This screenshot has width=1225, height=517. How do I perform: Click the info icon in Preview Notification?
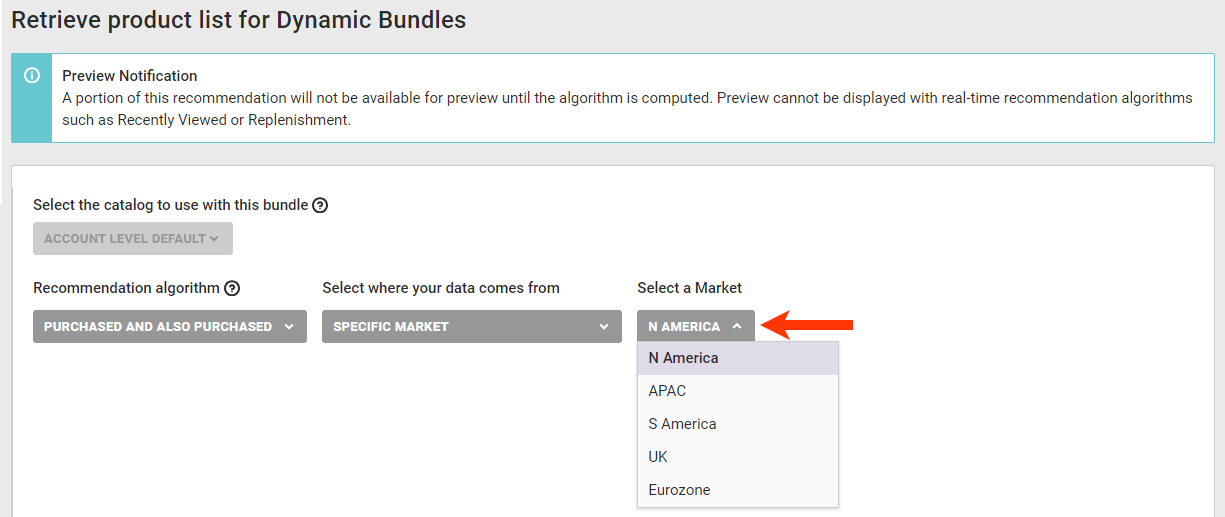tap(32, 76)
